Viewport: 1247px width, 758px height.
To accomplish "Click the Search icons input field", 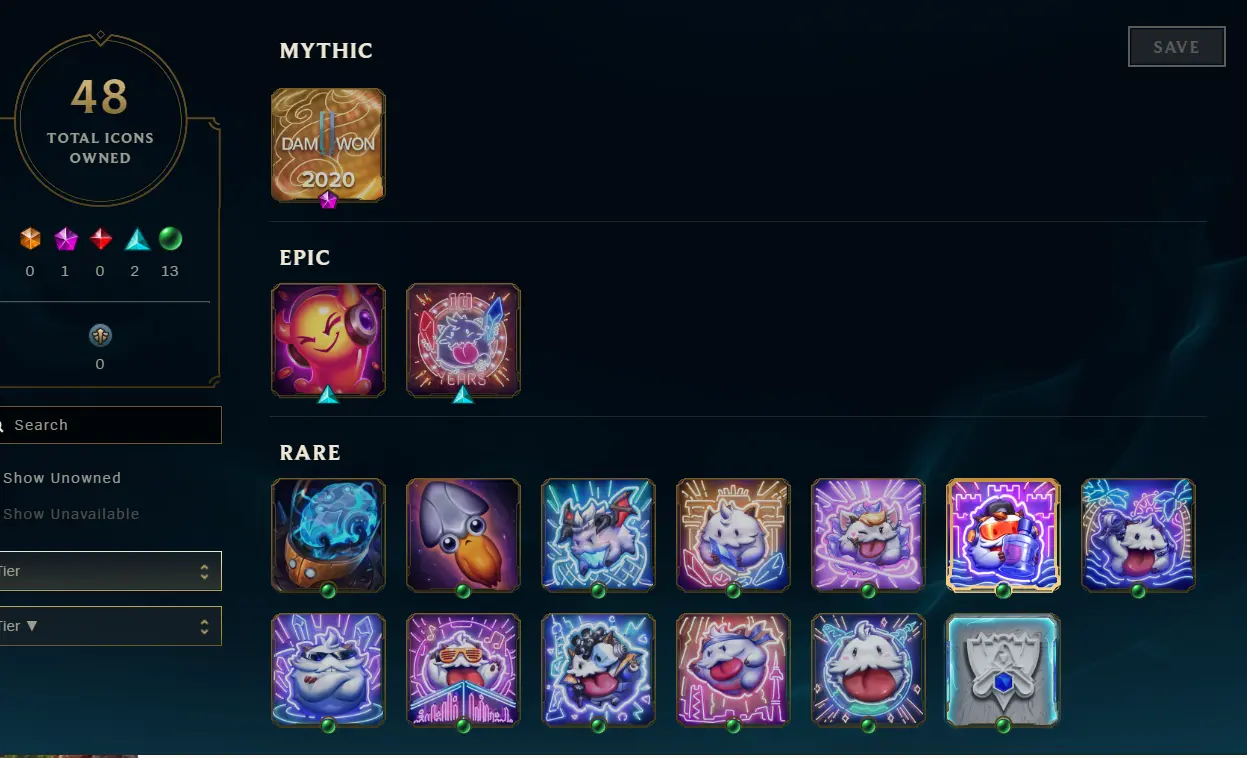I will 110,425.
